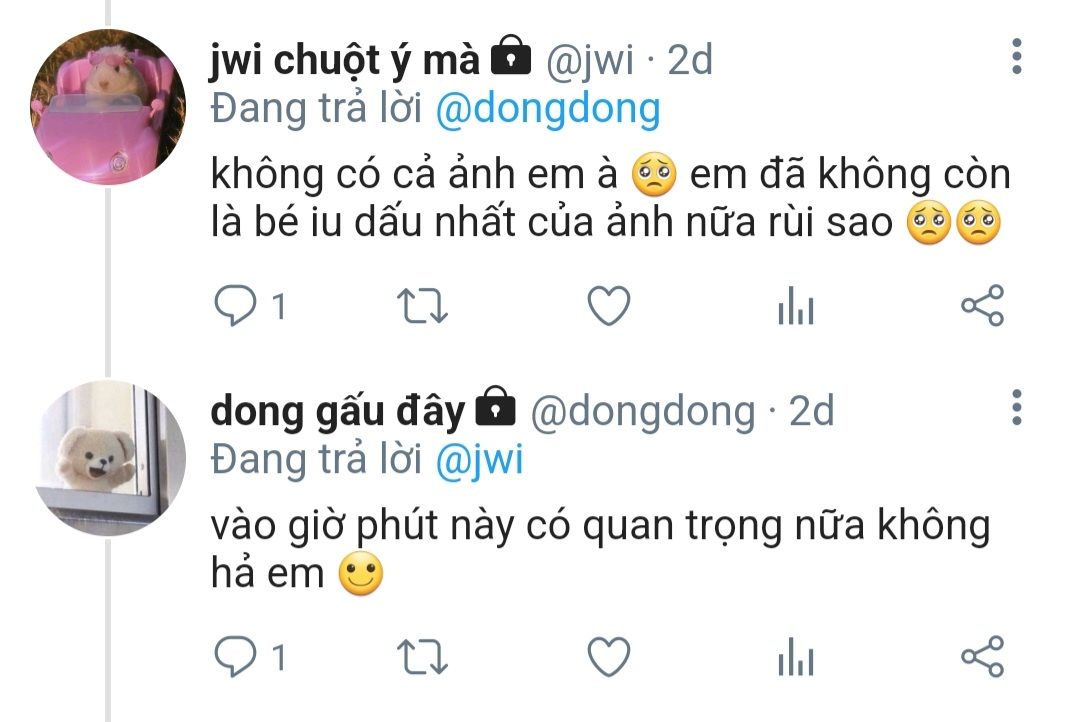View analytics of jwi's tweet

(796, 305)
